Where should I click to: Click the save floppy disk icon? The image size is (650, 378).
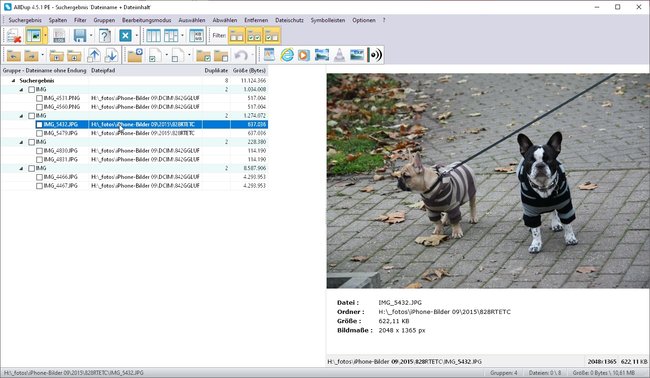80,36
